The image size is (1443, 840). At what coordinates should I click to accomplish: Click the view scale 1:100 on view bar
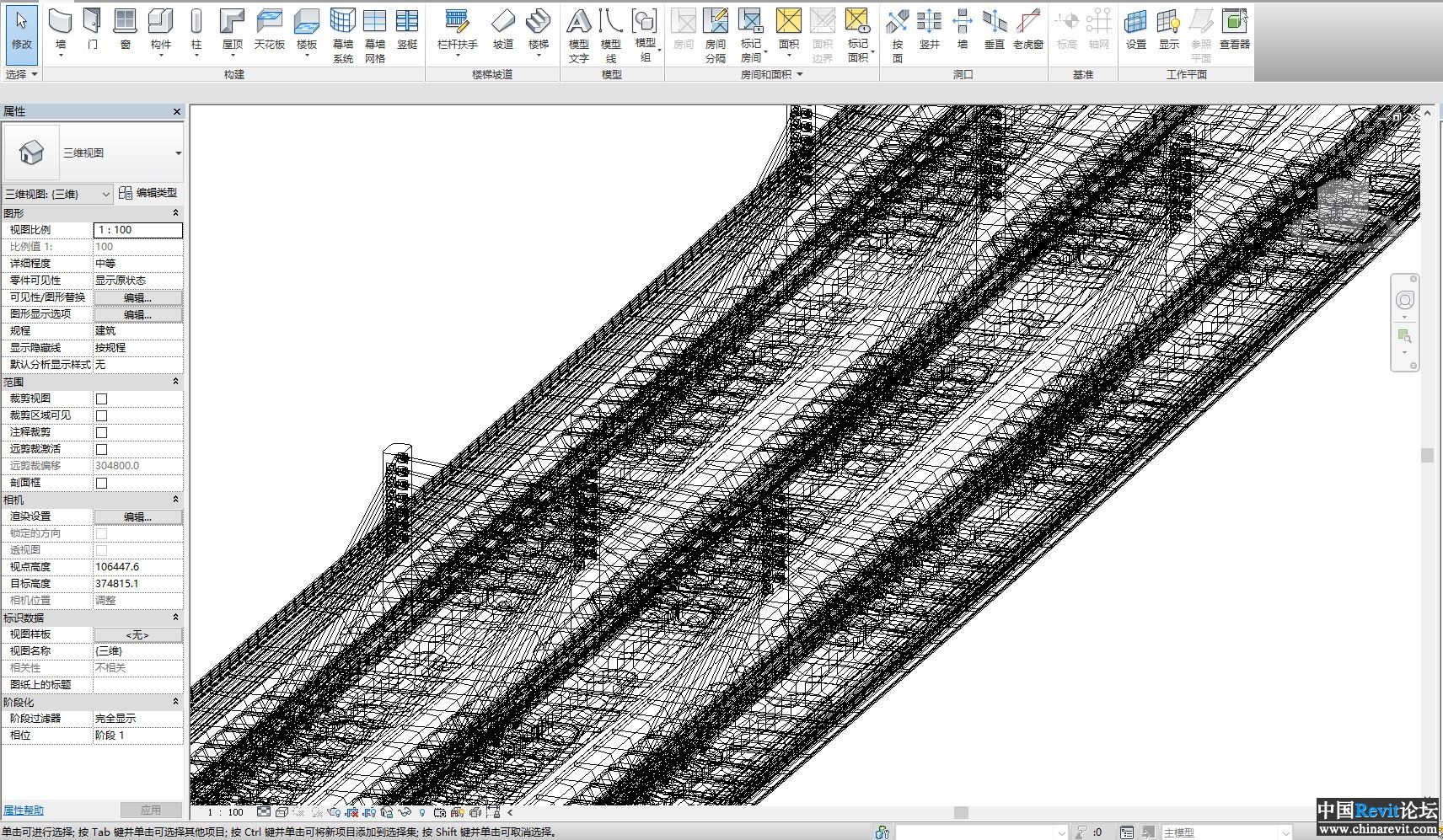(x=226, y=812)
